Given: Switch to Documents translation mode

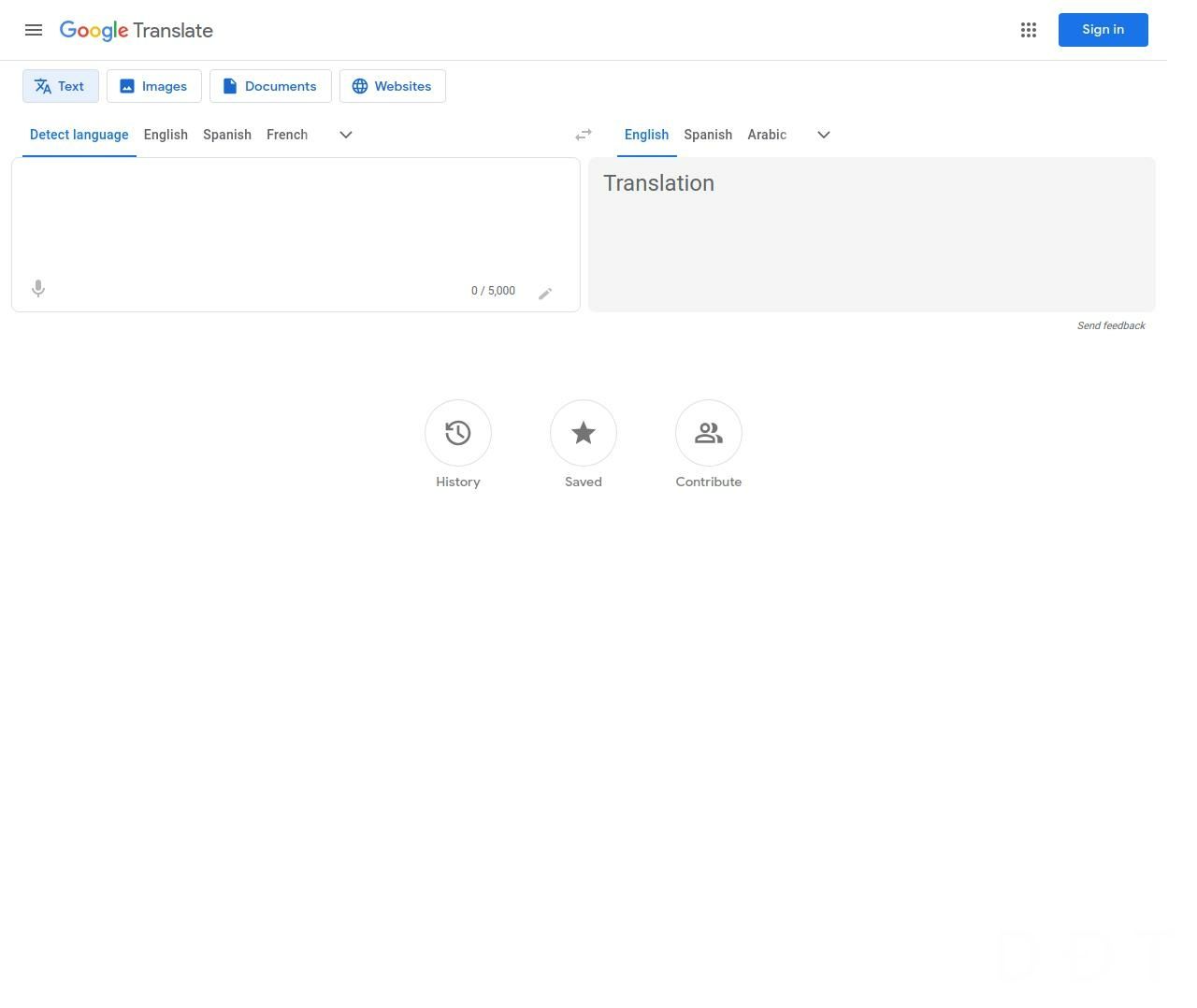Looking at the screenshot, I should (270, 86).
